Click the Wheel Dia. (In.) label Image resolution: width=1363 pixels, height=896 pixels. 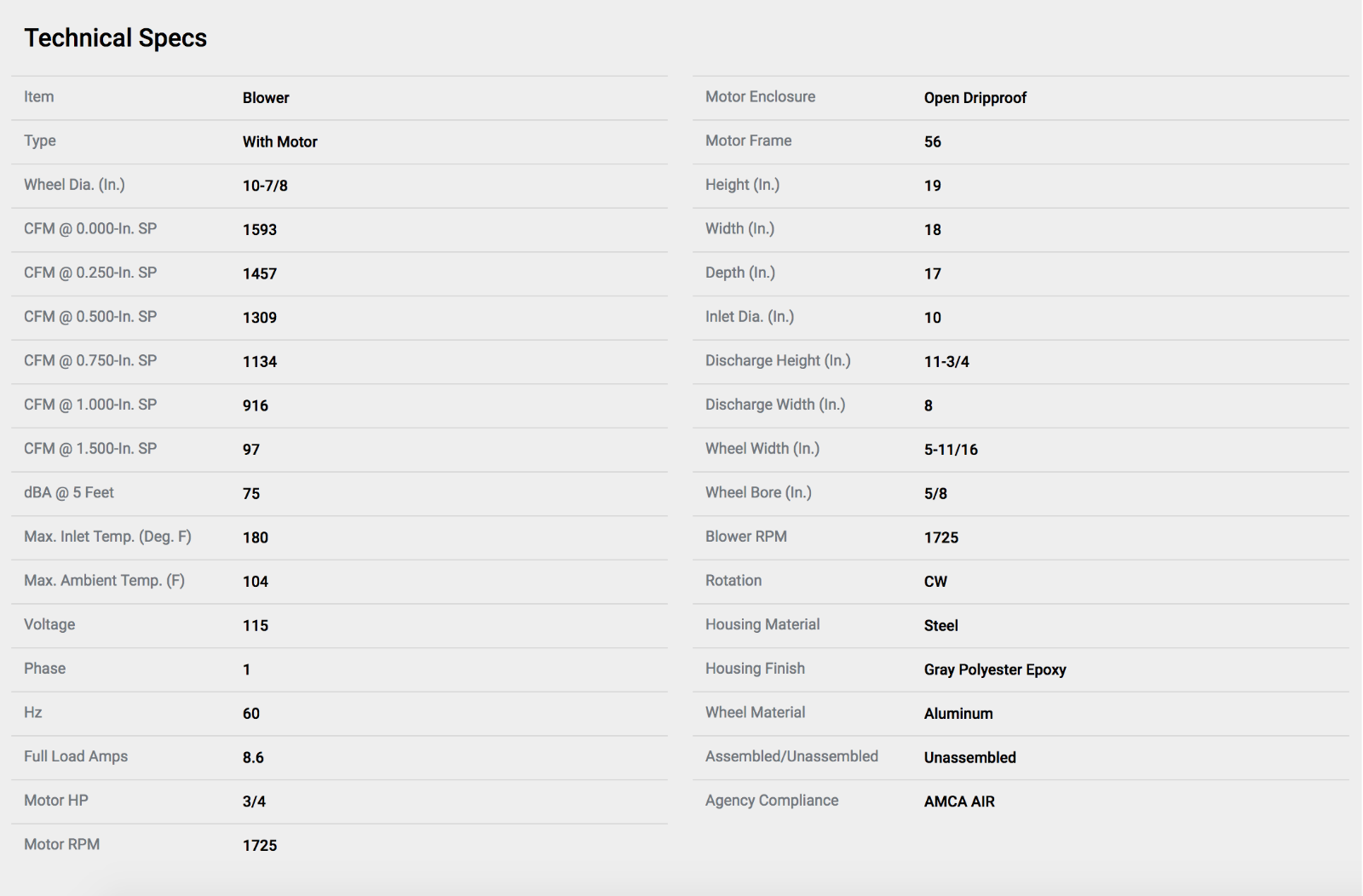(x=74, y=185)
